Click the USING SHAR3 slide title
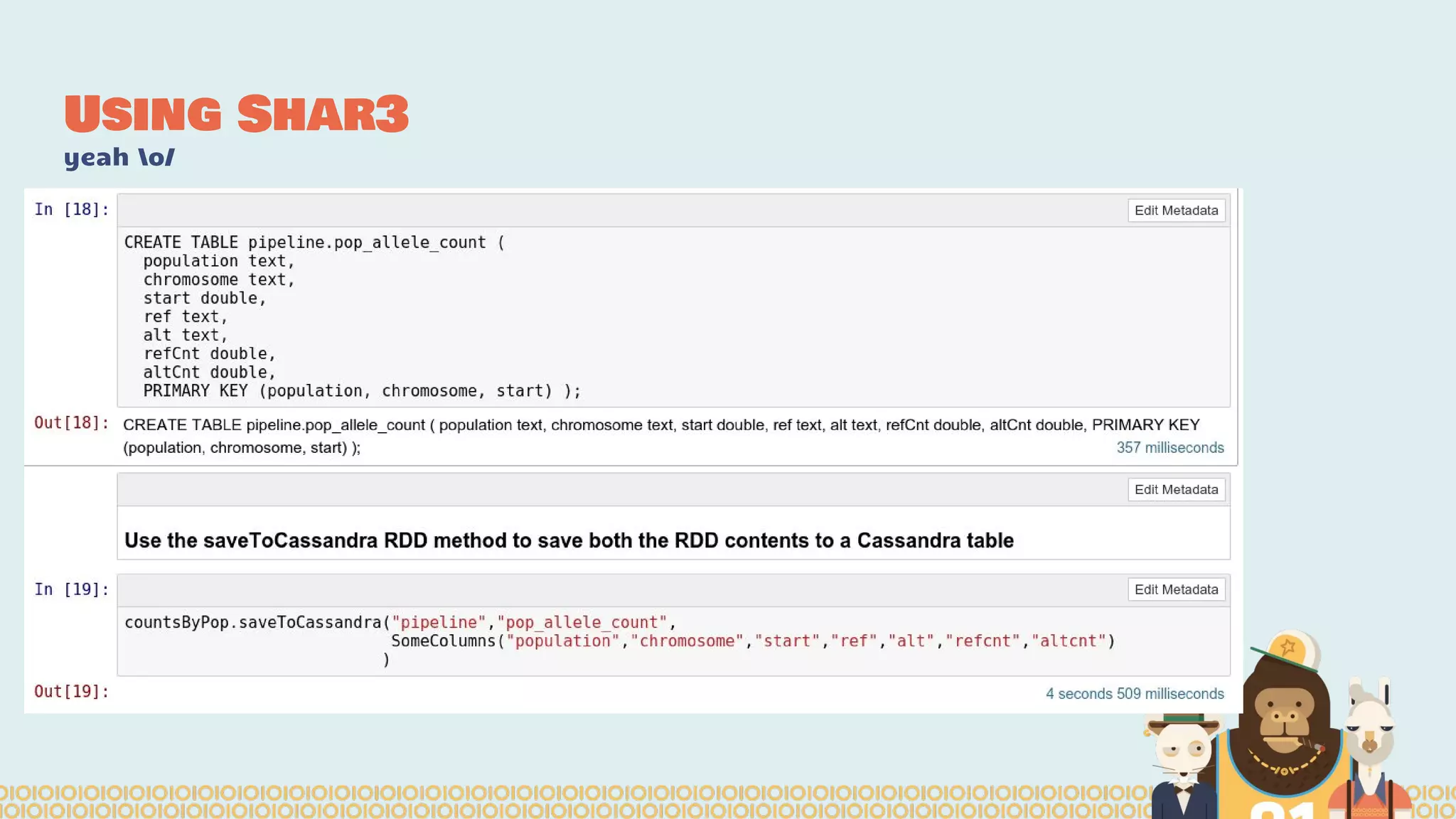The height and width of the screenshot is (819, 1456). (236, 114)
